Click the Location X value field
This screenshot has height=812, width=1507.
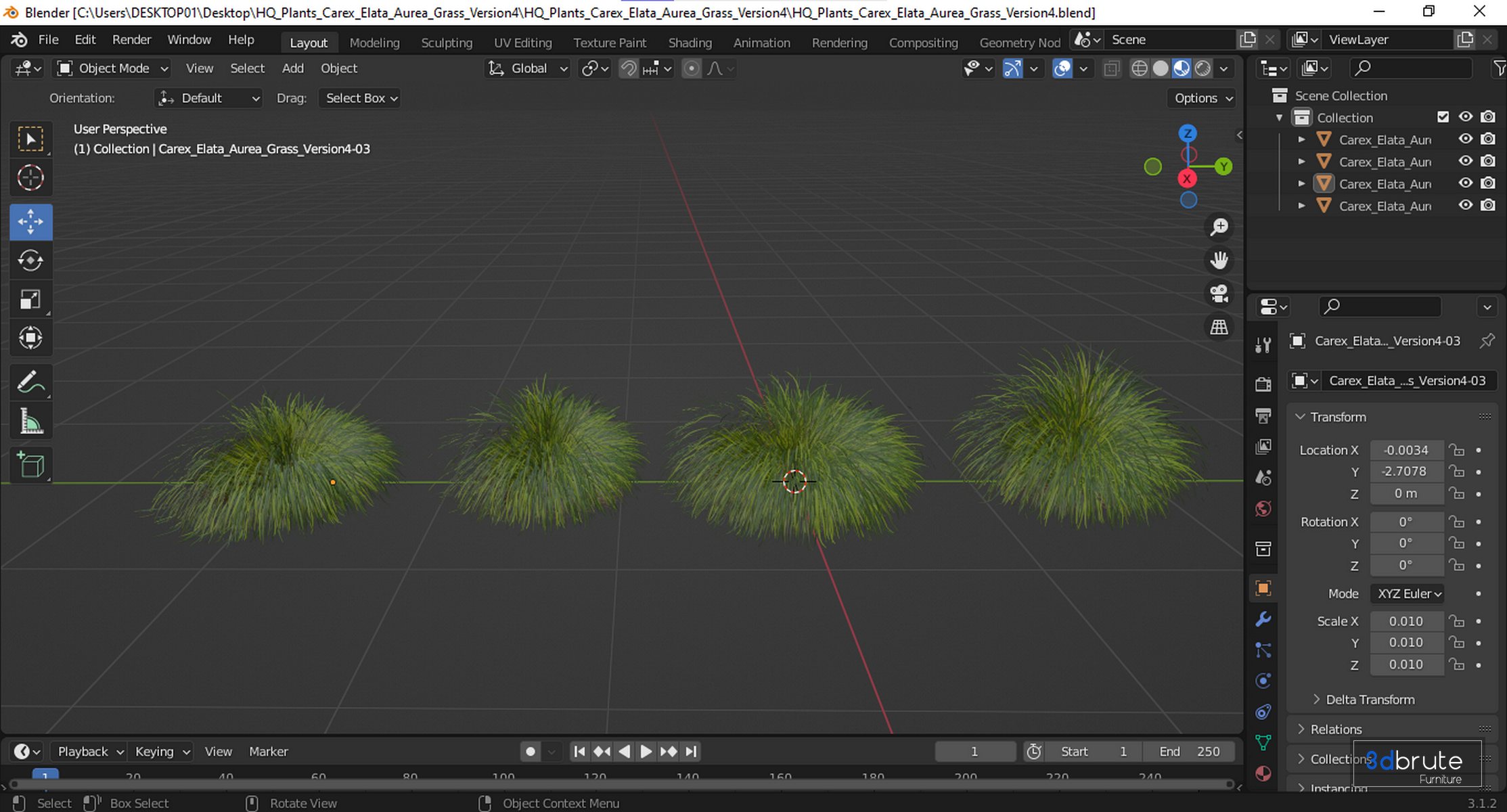click(x=1405, y=450)
